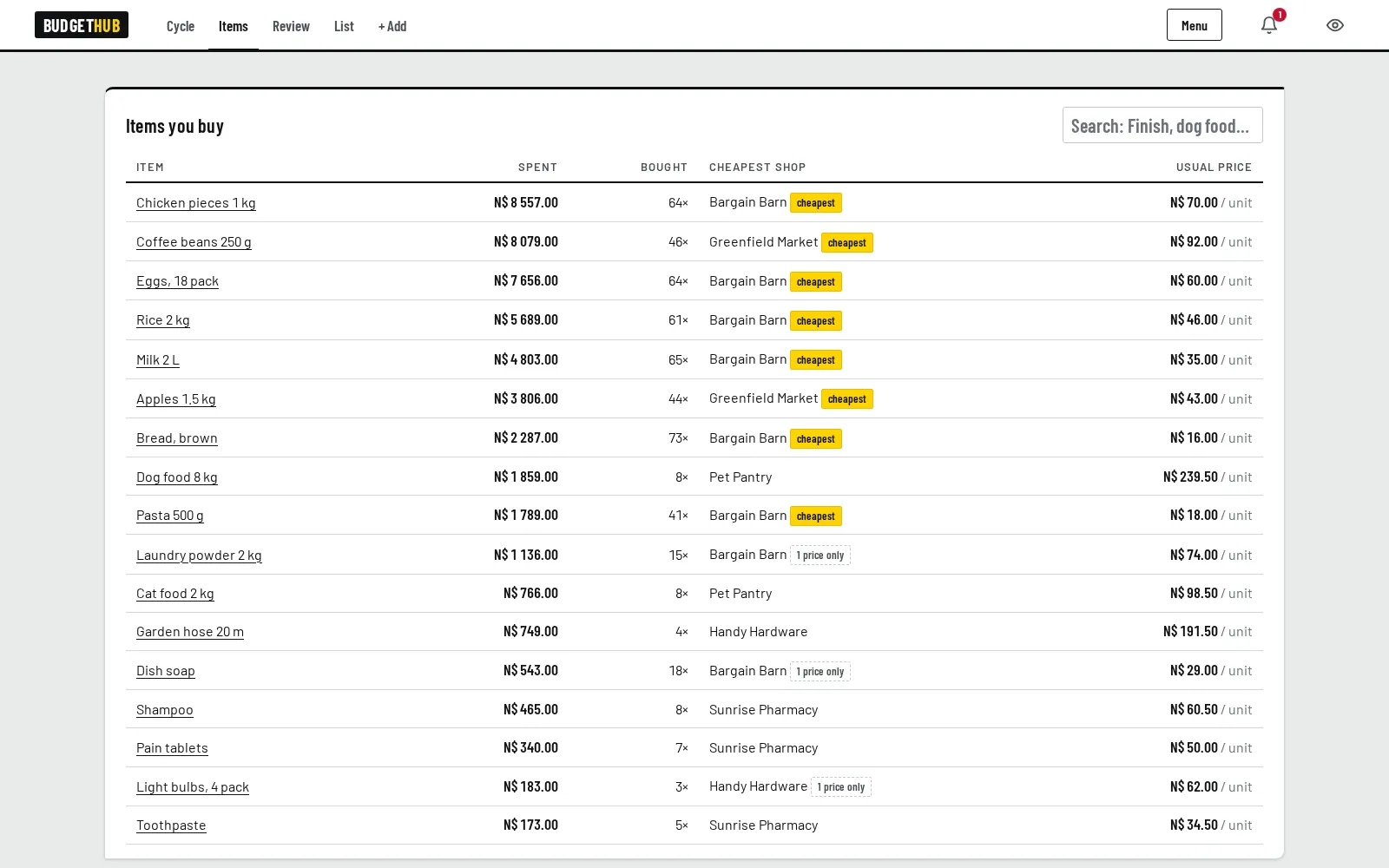Focus the item search field
Viewport: 1389px width, 868px height.
1162,126
